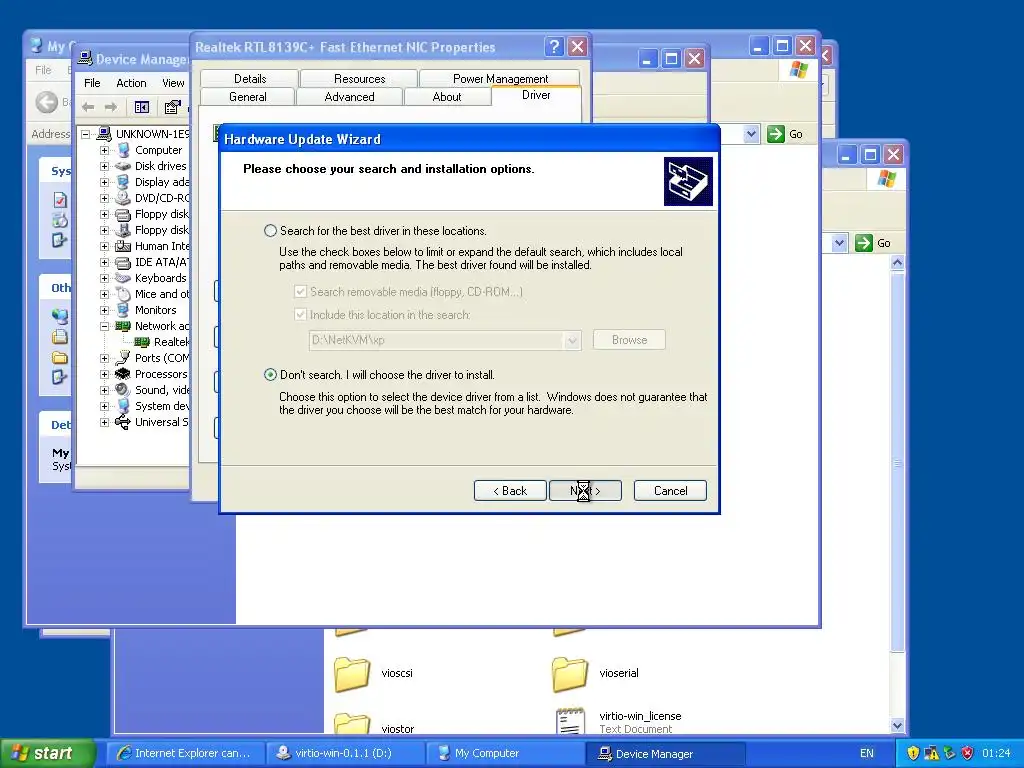Switch to My Computer taskbar button
Screen dimensions: 1024x768
[505, 753]
